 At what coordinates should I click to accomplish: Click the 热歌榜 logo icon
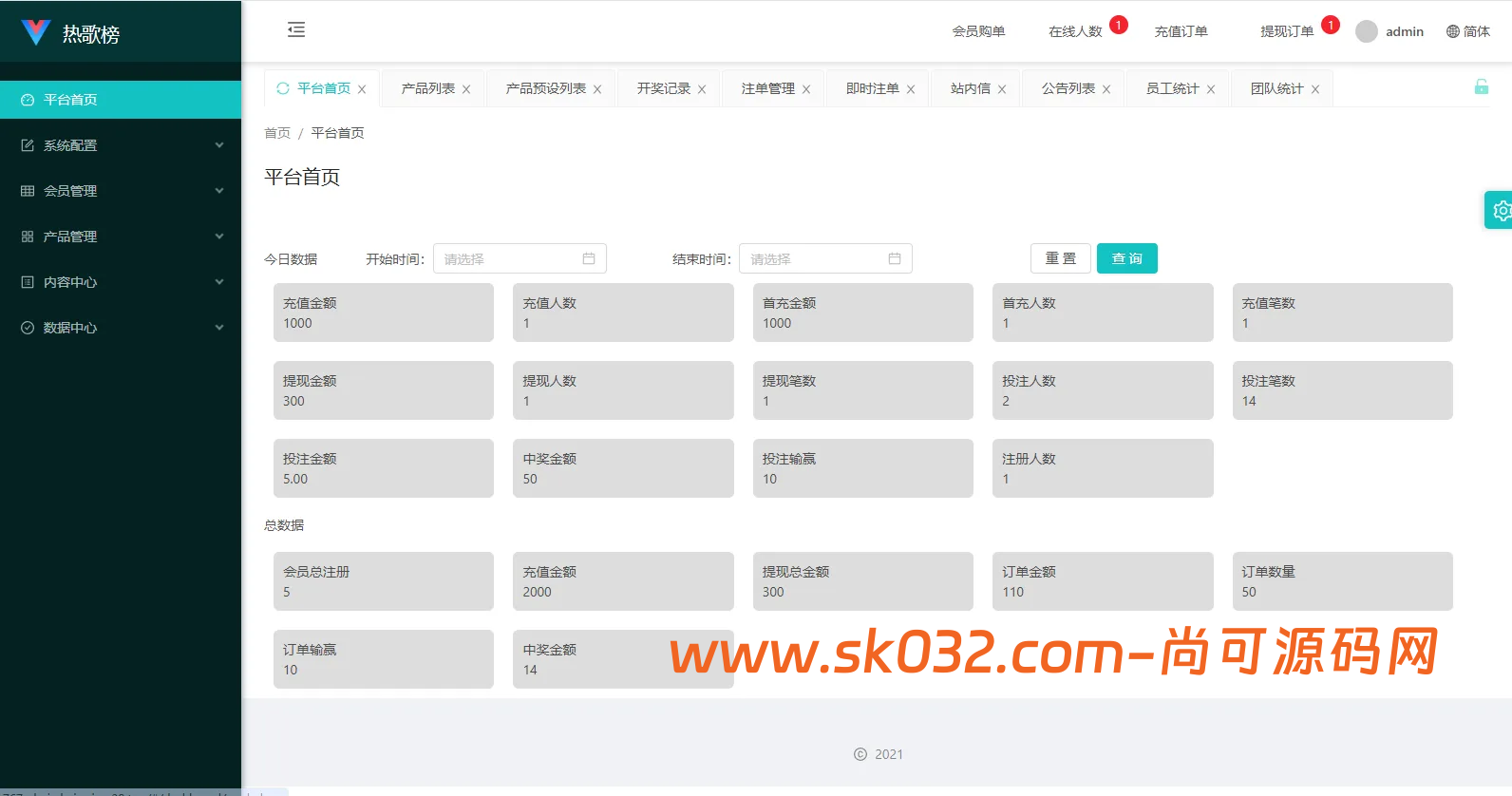click(35, 33)
